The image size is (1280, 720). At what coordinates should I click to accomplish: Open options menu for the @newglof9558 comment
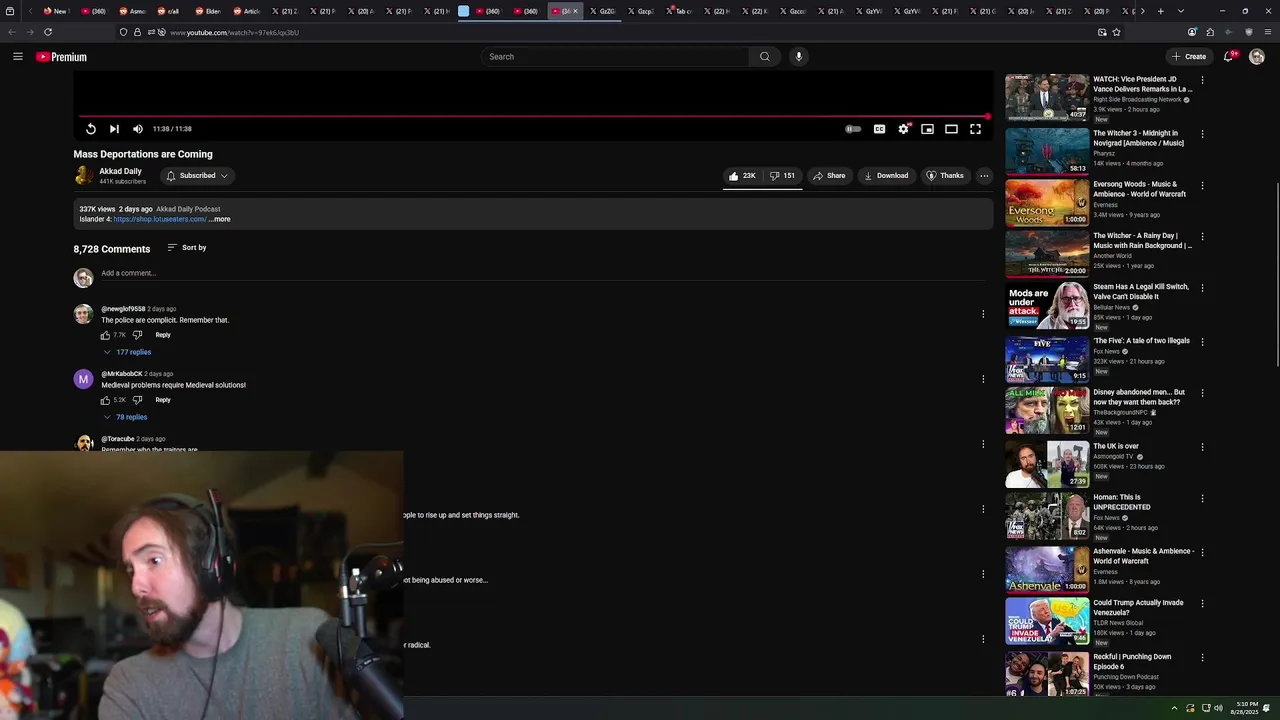(x=983, y=314)
